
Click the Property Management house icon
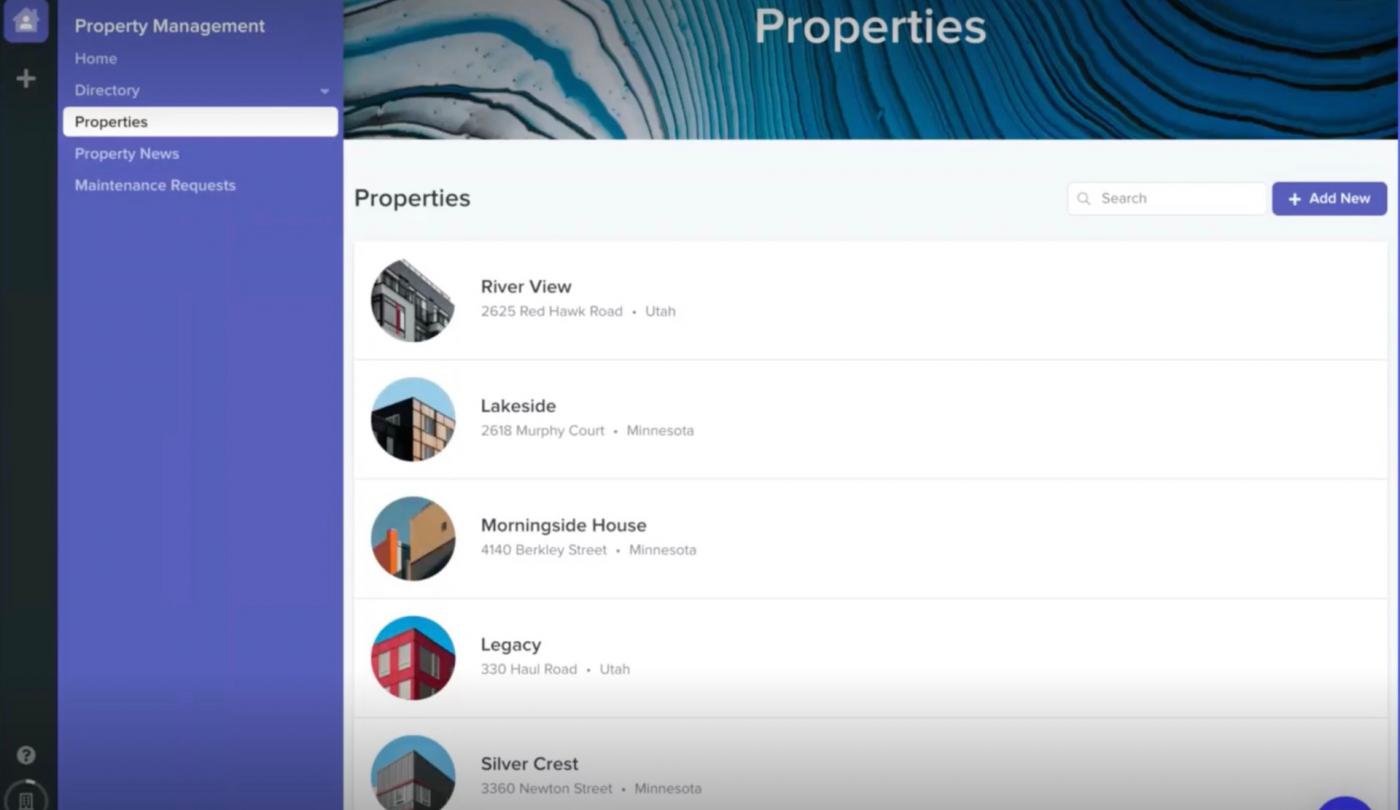tap(26, 20)
